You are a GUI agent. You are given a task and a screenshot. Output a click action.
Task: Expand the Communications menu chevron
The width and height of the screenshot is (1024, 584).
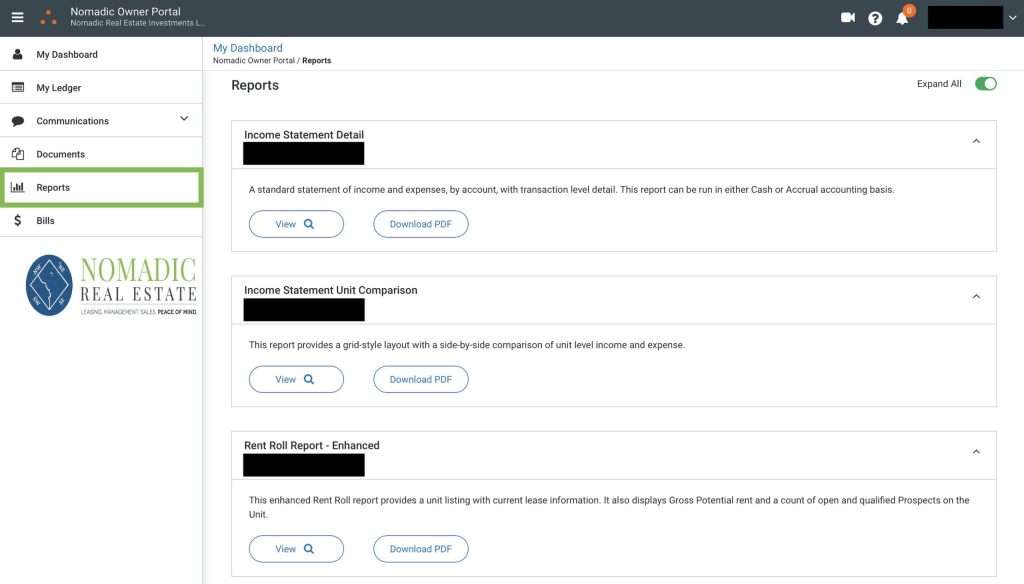(x=184, y=120)
